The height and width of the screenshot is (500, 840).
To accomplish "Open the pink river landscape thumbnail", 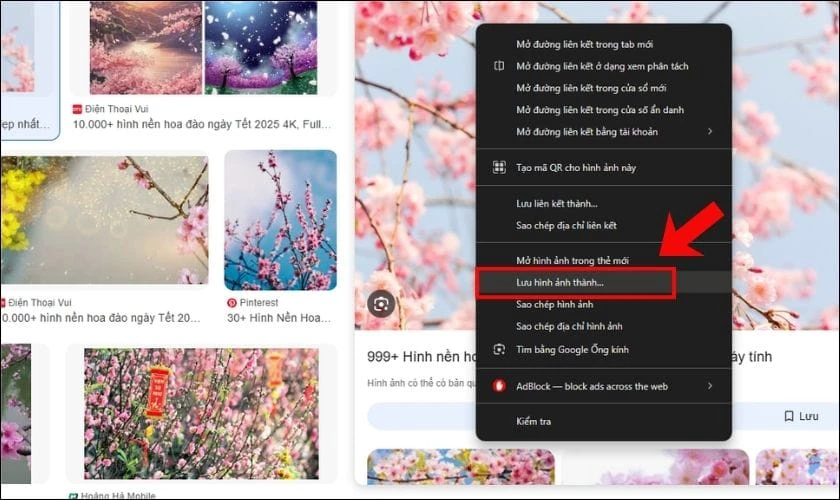I will [x=146, y=48].
